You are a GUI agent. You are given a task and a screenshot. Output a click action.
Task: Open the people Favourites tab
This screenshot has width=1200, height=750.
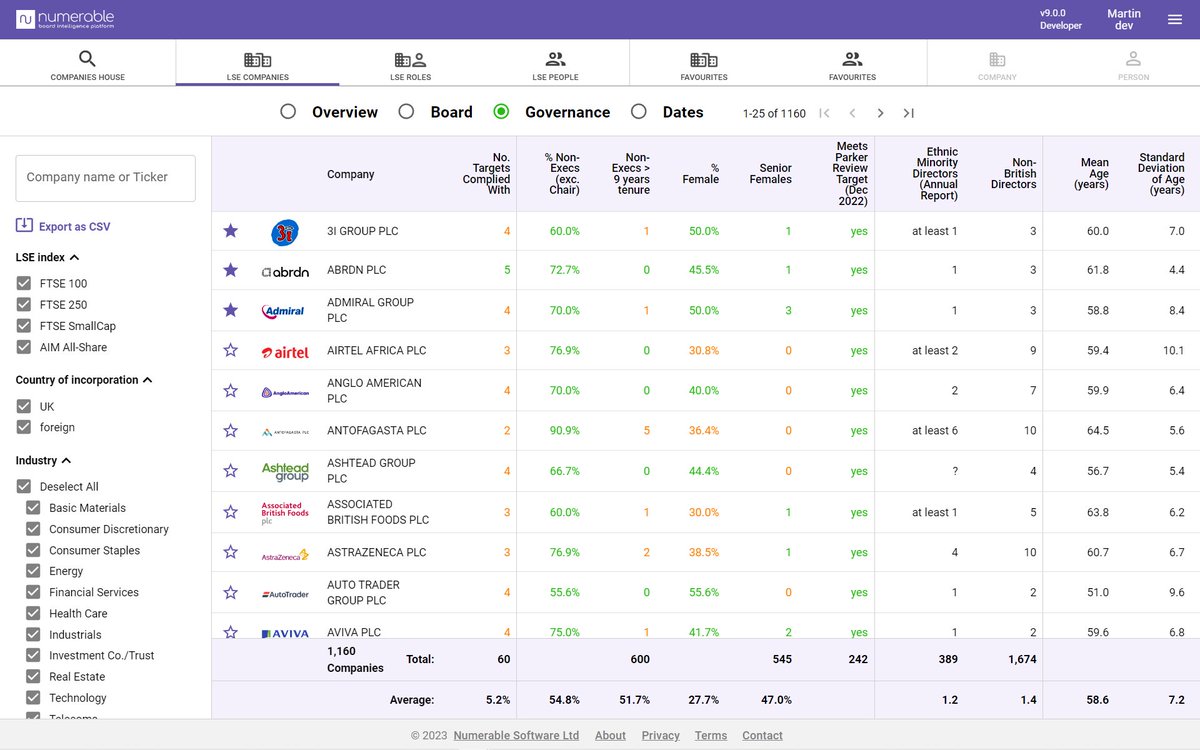852,63
